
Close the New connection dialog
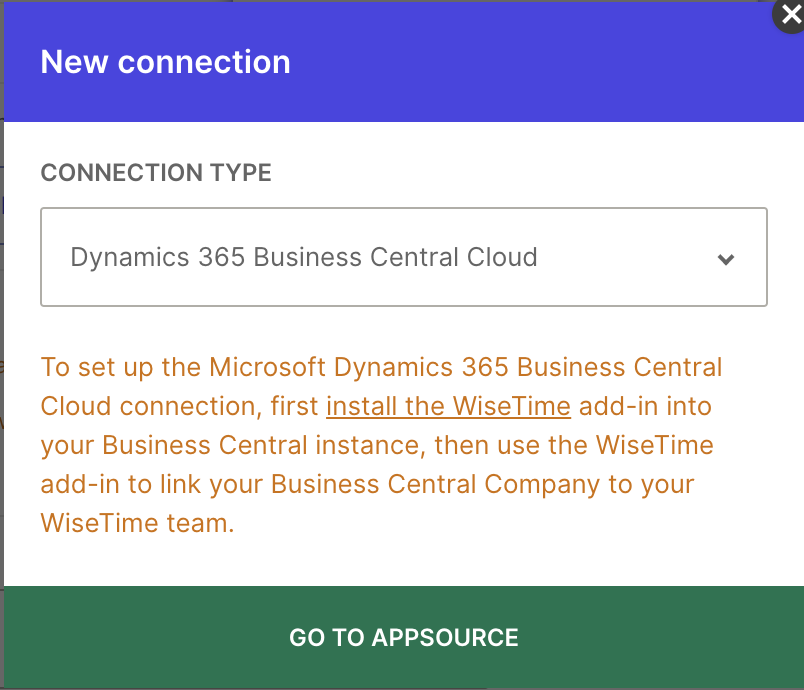point(791,15)
